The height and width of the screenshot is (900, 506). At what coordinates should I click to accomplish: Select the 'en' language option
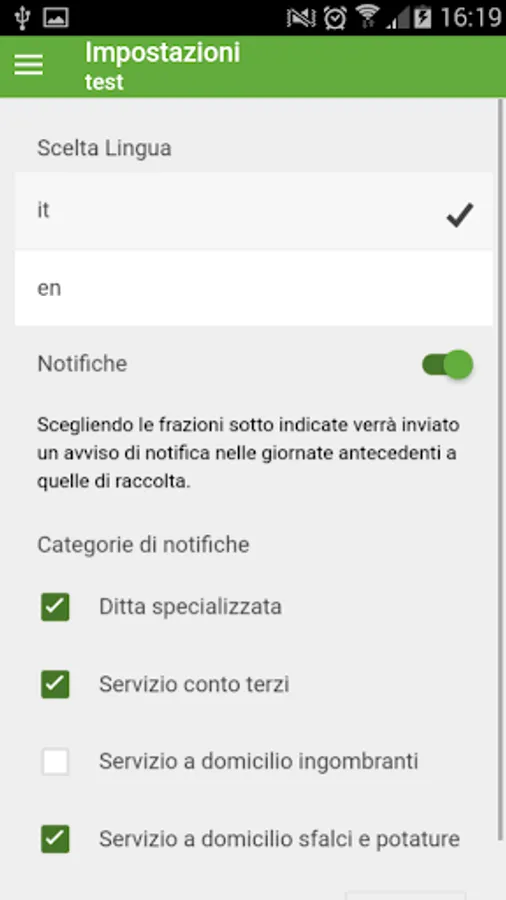point(254,288)
